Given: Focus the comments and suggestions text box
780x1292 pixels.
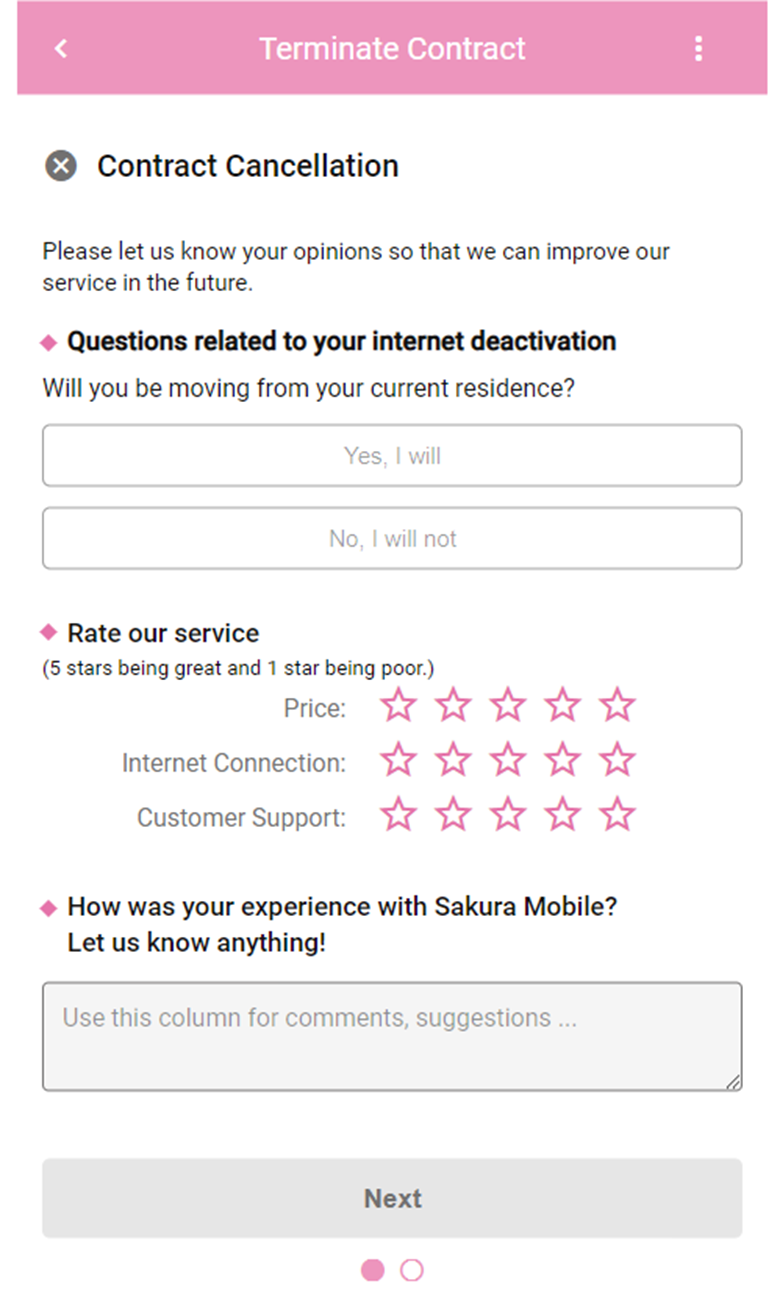Looking at the screenshot, I should [392, 1036].
